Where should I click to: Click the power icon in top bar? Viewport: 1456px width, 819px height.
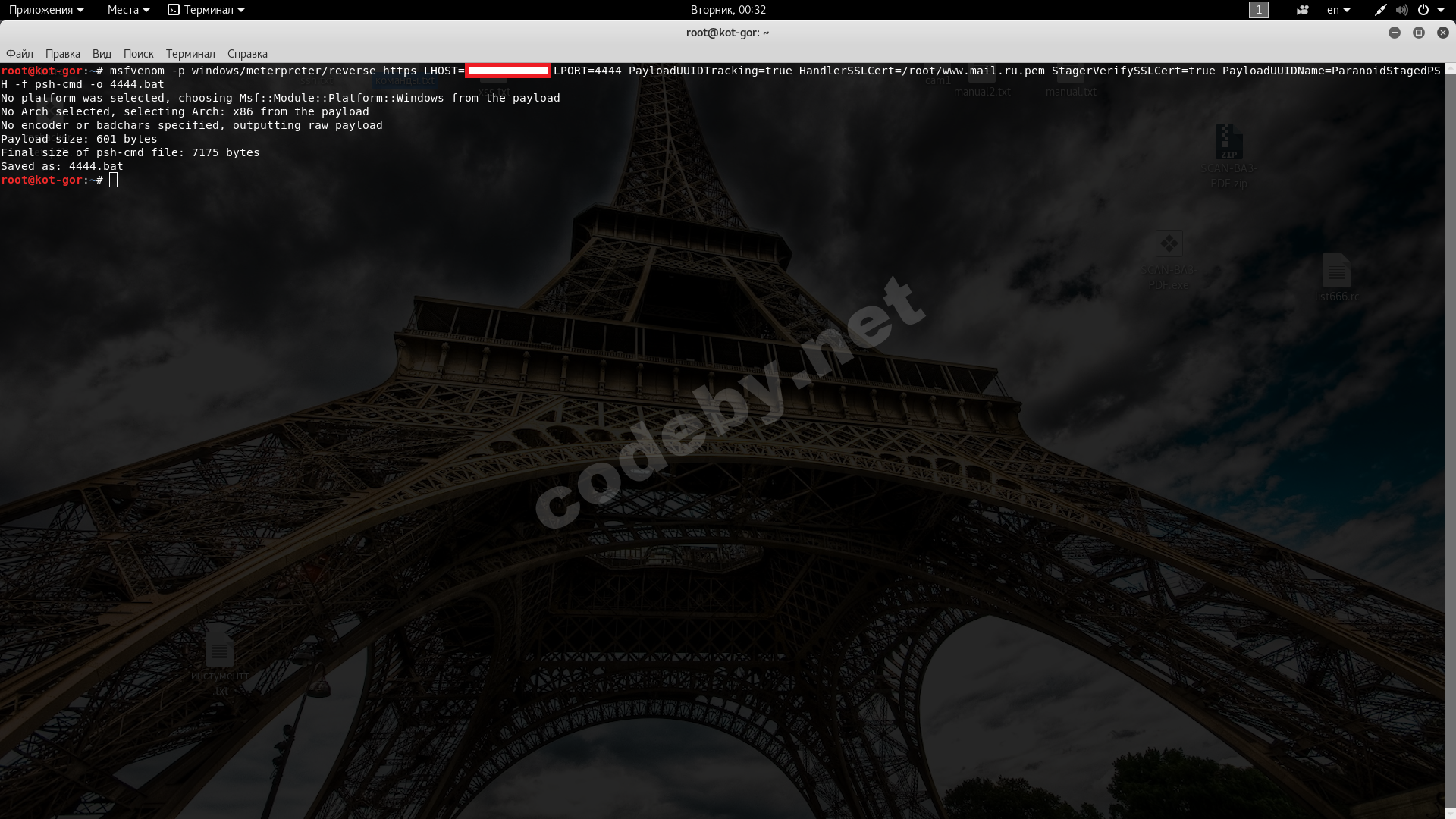click(1423, 10)
